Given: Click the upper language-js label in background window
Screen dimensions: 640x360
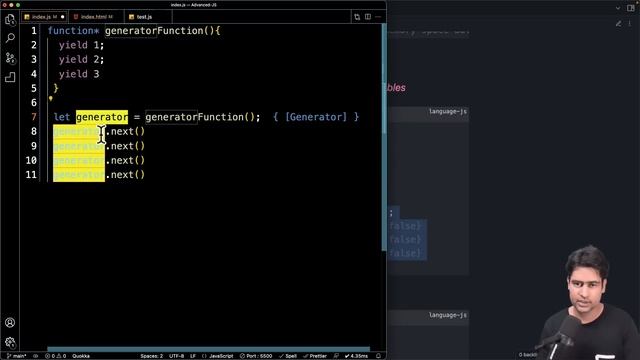Looking at the screenshot, I should pyautogui.click(x=448, y=111).
